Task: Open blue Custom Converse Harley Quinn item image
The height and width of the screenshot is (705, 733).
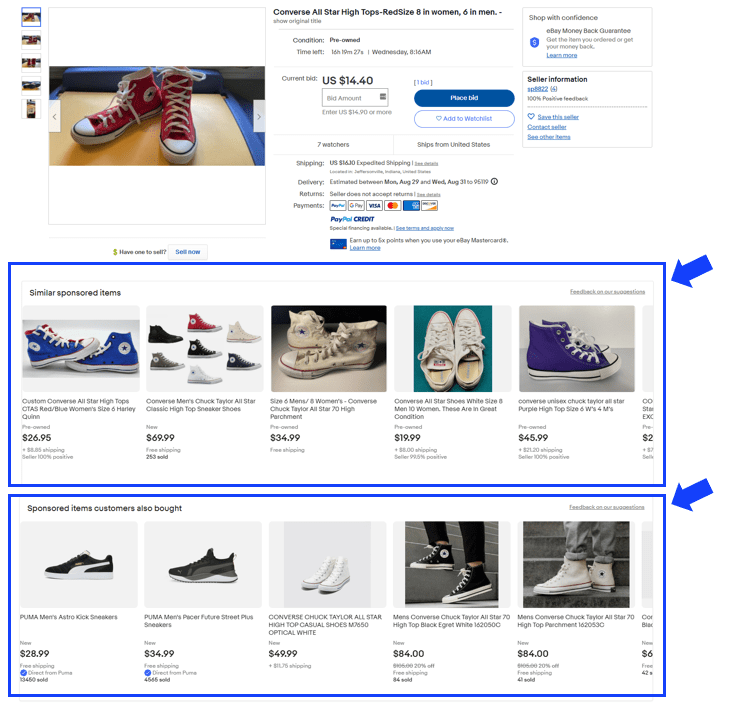Action: [81, 349]
